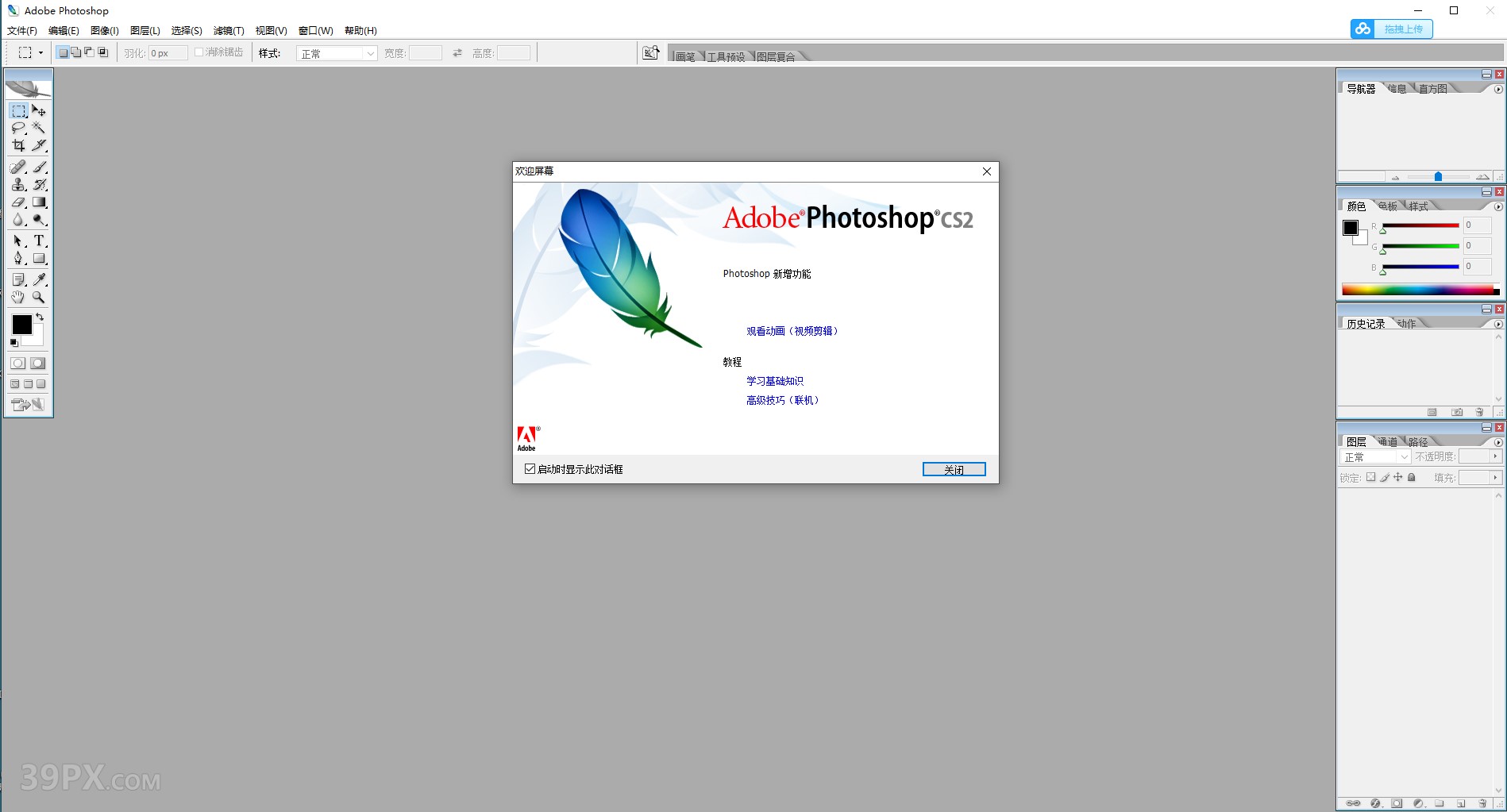Select the Zoom tool
Image resolution: width=1507 pixels, height=812 pixels.
pos(40,298)
